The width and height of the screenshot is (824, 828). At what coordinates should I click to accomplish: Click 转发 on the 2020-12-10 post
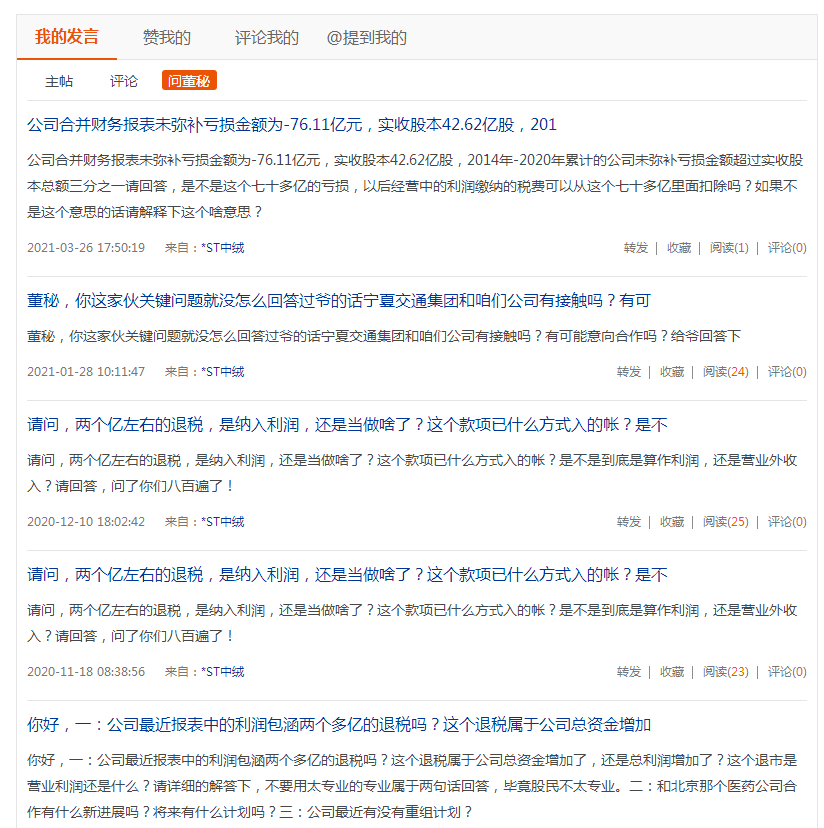click(629, 522)
